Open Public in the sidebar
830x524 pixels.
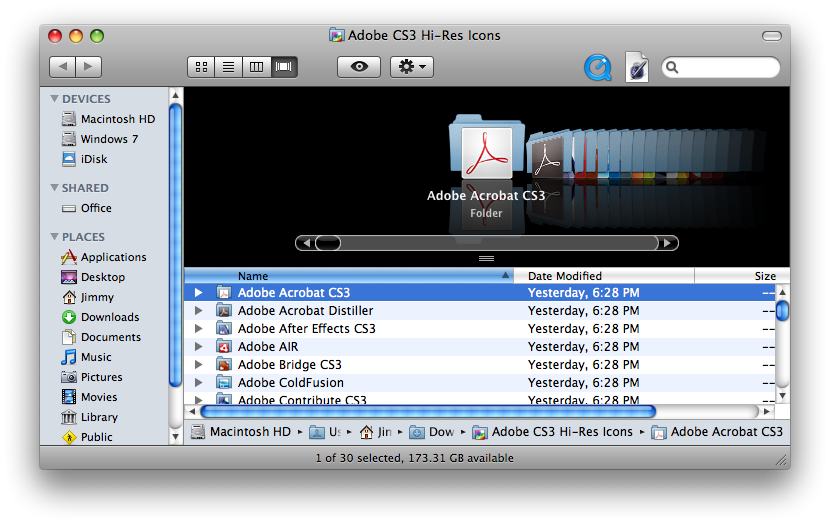click(87, 437)
